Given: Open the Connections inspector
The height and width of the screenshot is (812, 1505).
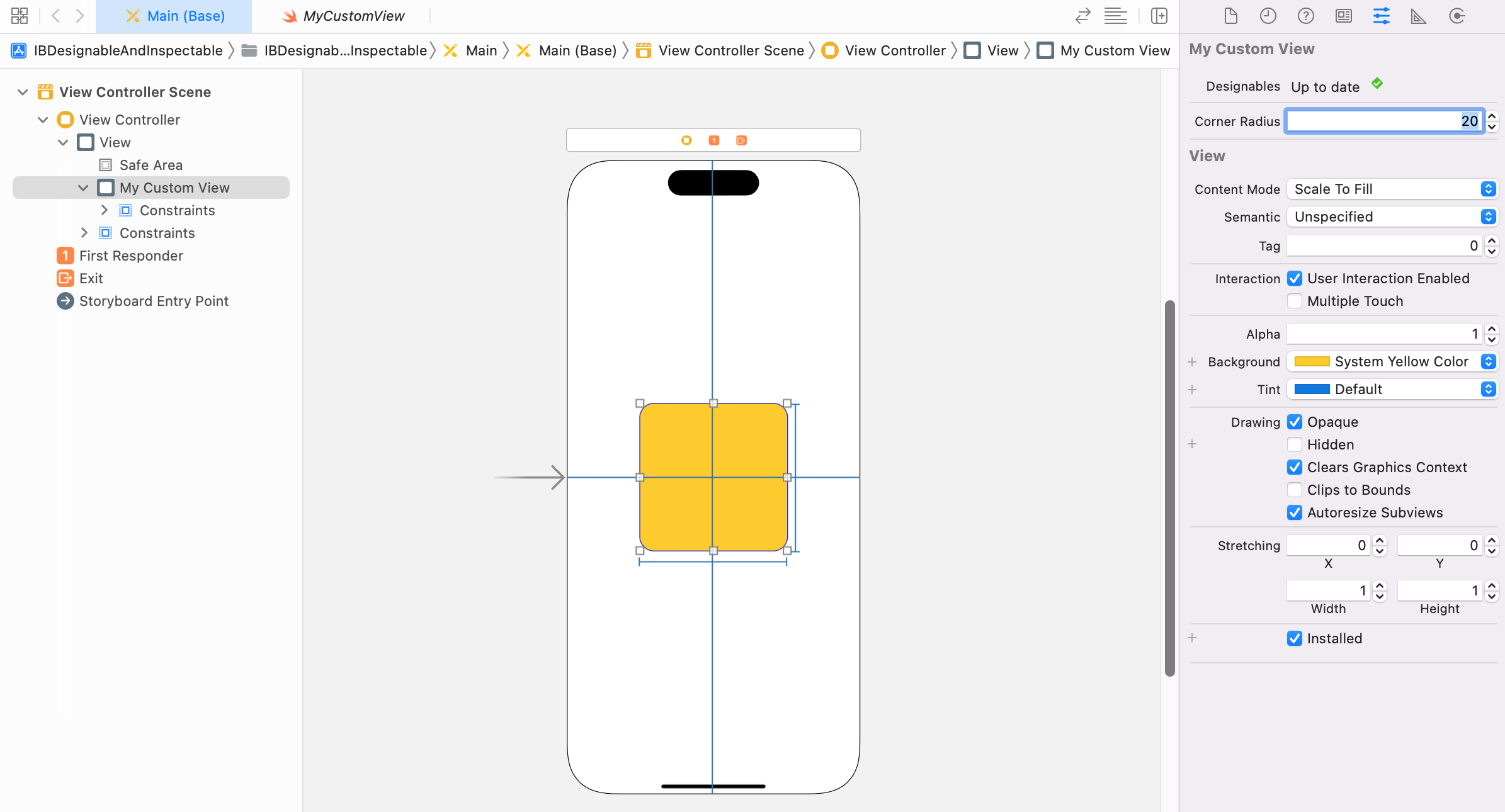Looking at the screenshot, I should tap(1457, 16).
